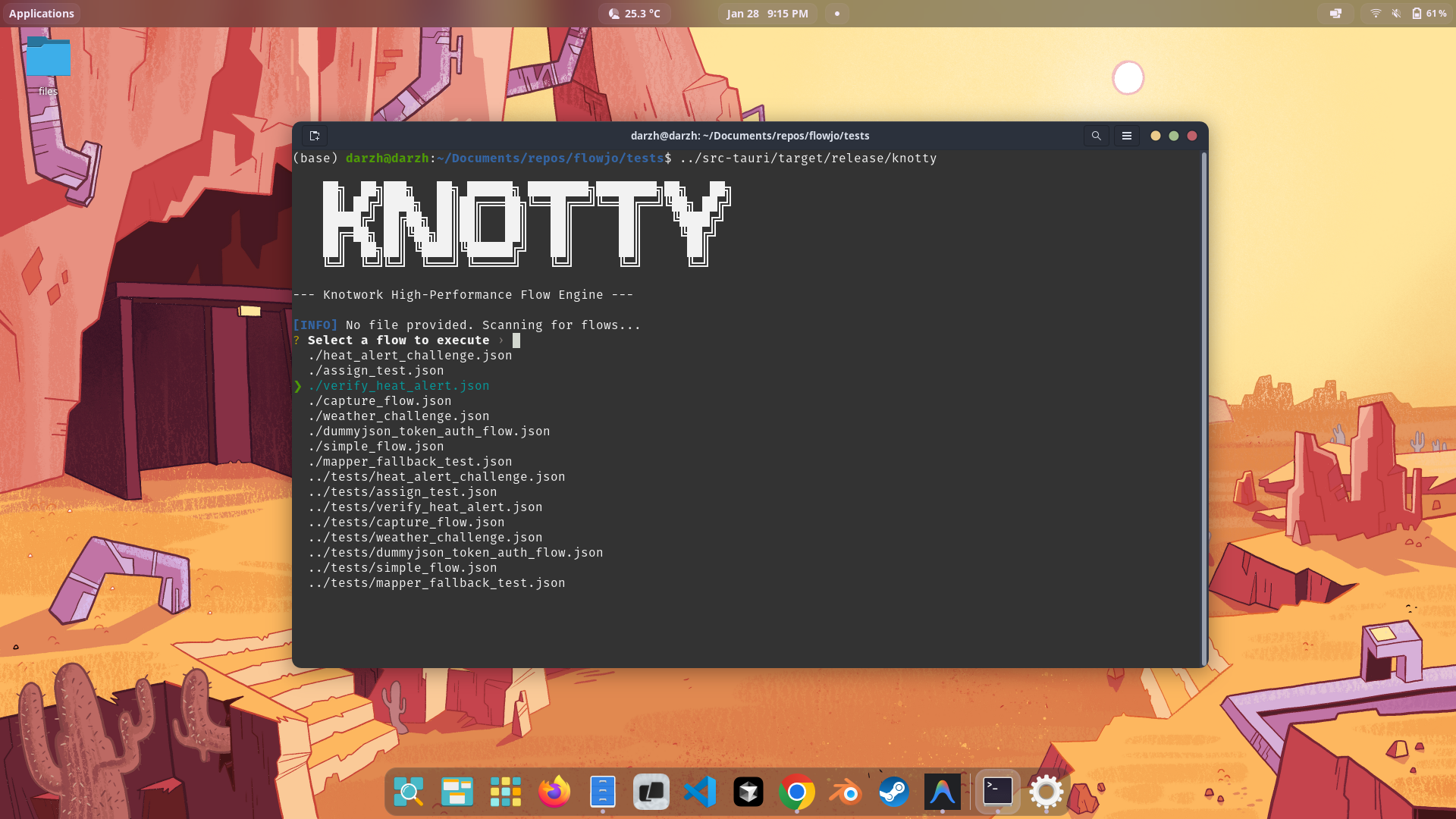Open Obsidian from the dock
The height and width of the screenshot is (819, 1456).
[x=651, y=791]
